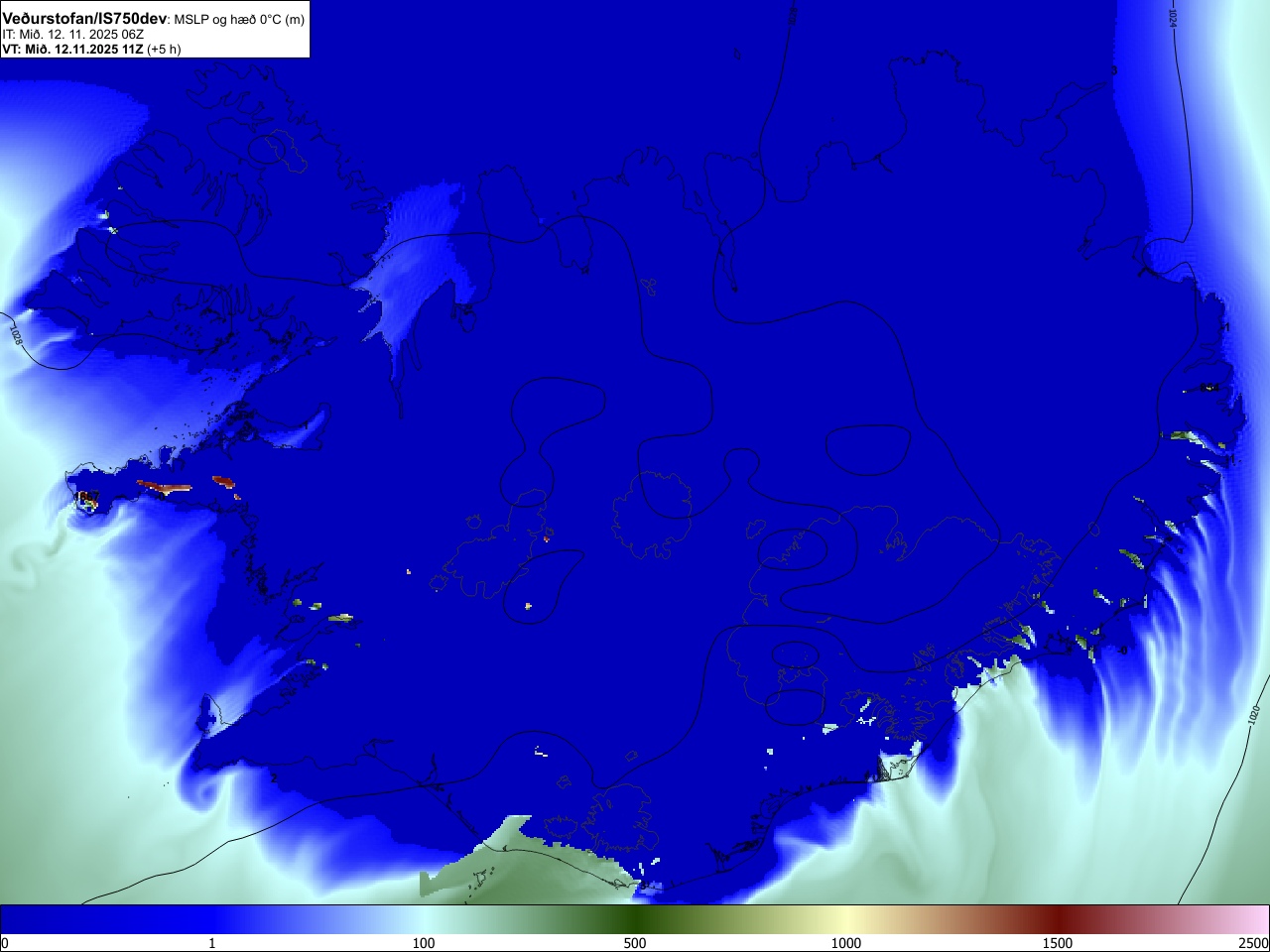Click the VT: Mið. 12.11.2025 11Z line

point(72,49)
